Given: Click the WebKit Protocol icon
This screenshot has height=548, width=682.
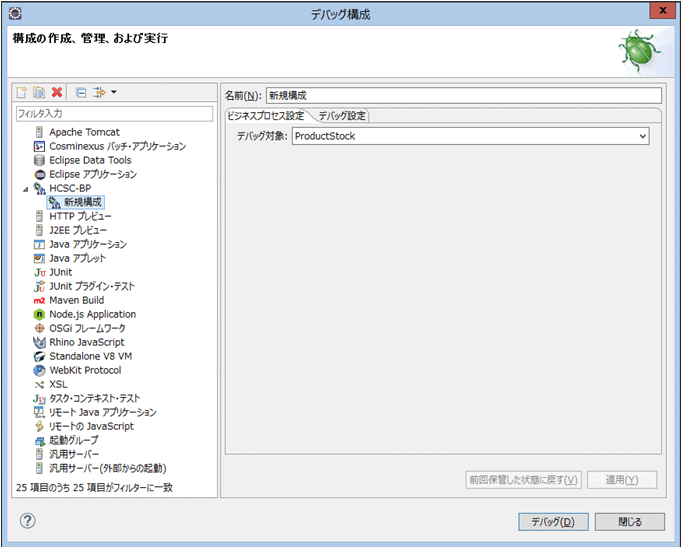Looking at the screenshot, I should [x=40, y=370].
